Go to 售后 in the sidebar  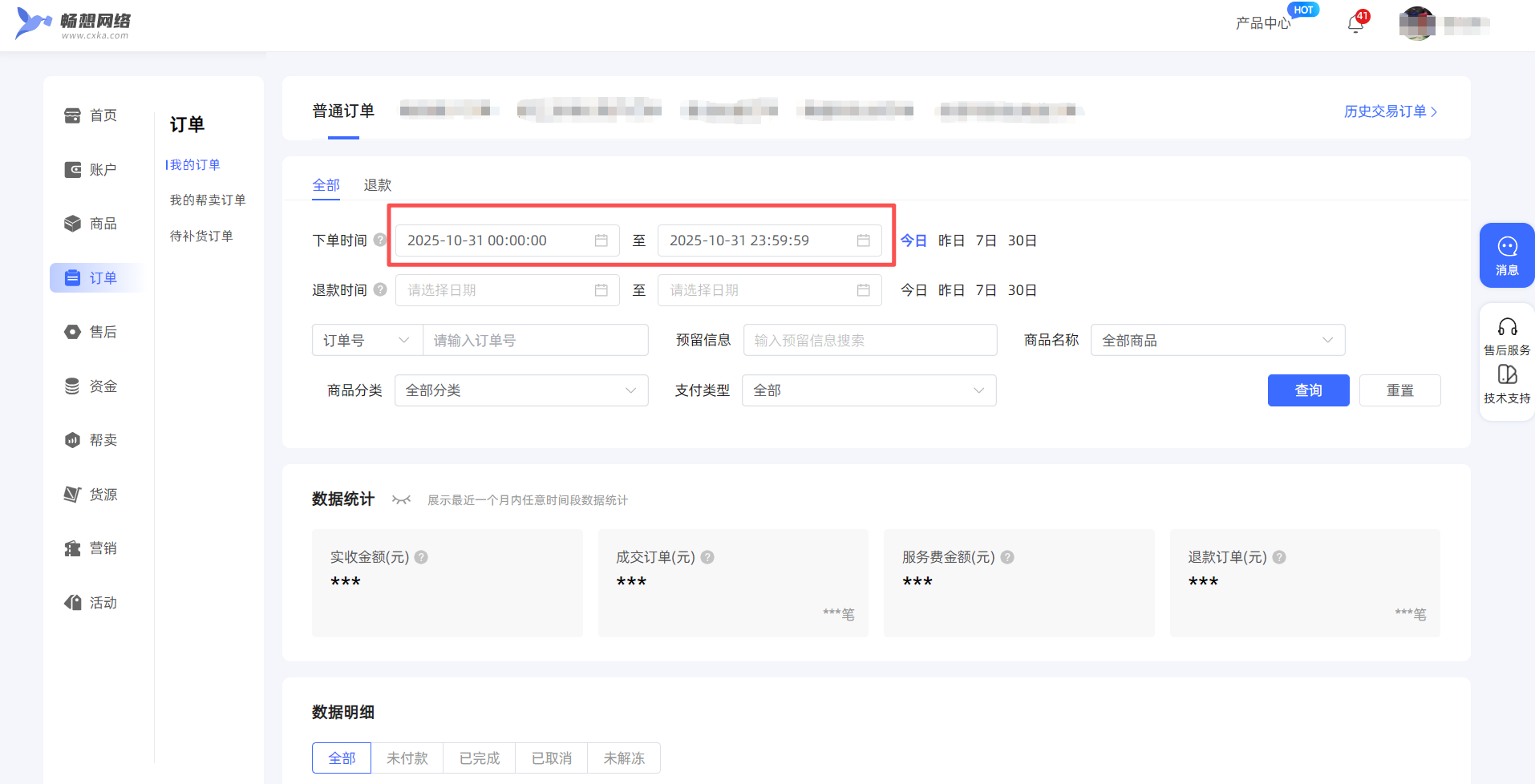coord(102,332)
